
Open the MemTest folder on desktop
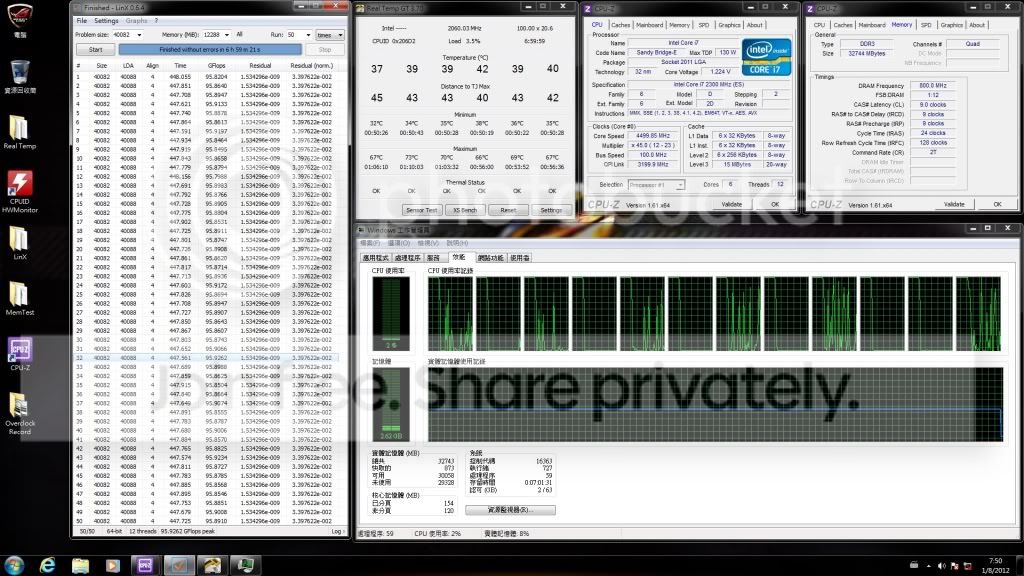click(20, 298)
